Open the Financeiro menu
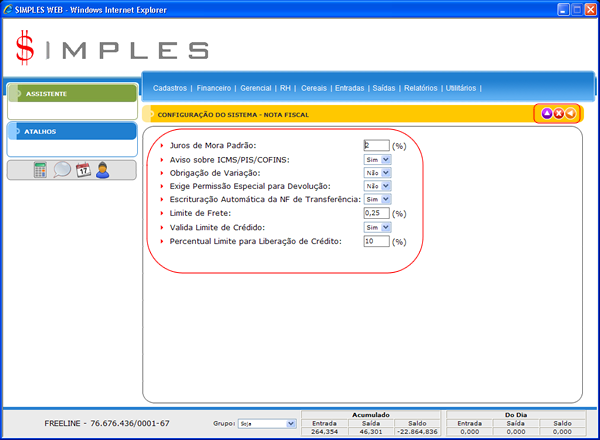The height and width of the screenshot is (440, 600). point(214,88)
